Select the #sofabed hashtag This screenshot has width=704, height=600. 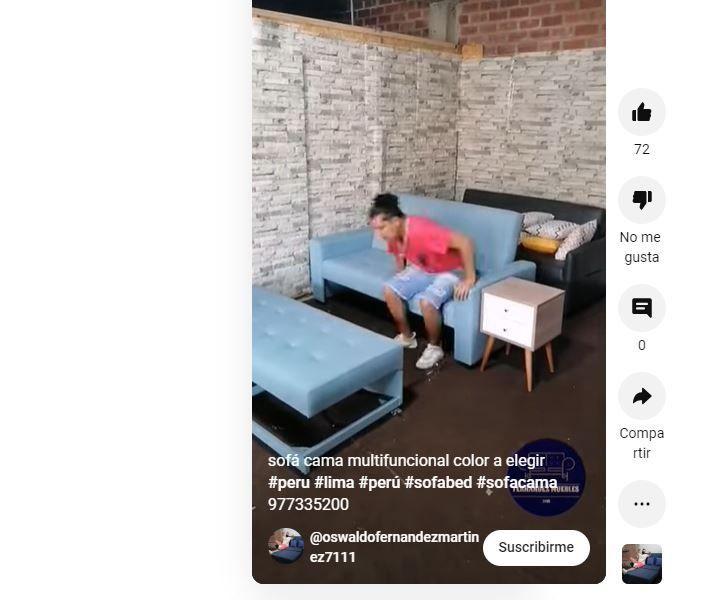(438, 483)
